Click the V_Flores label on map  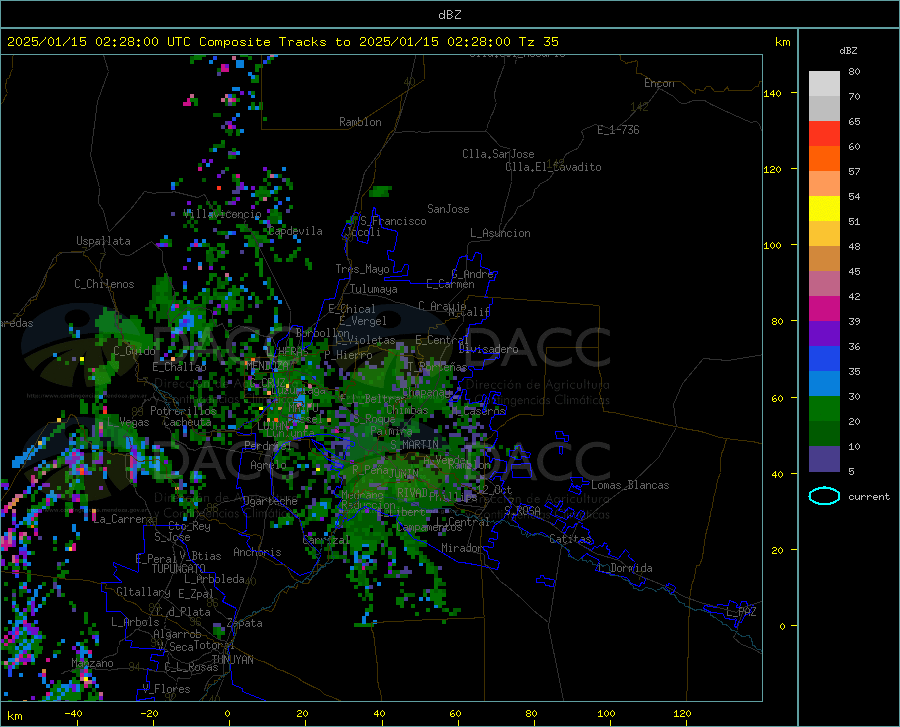pyautogui.click(x=166, y=689)
